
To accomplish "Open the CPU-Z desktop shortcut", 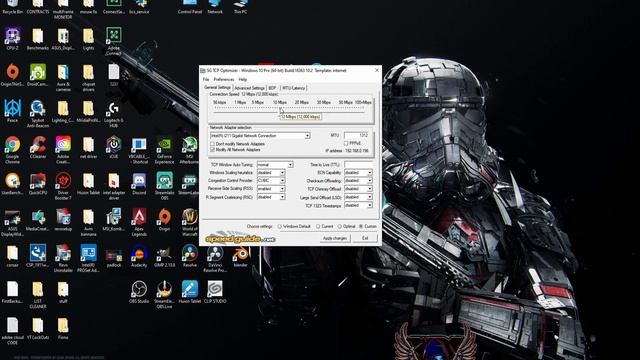I will point(12,39).
